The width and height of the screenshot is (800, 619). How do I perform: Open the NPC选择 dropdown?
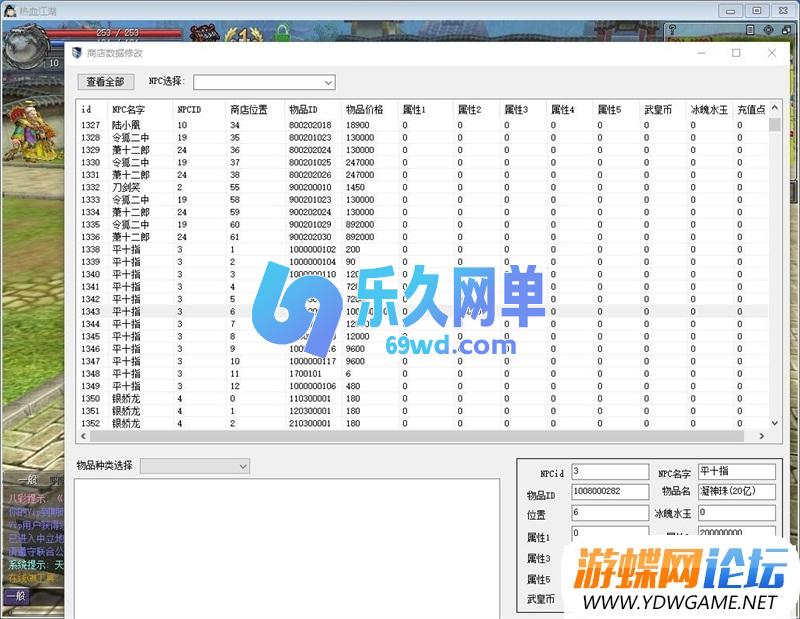tap(264, 82)
